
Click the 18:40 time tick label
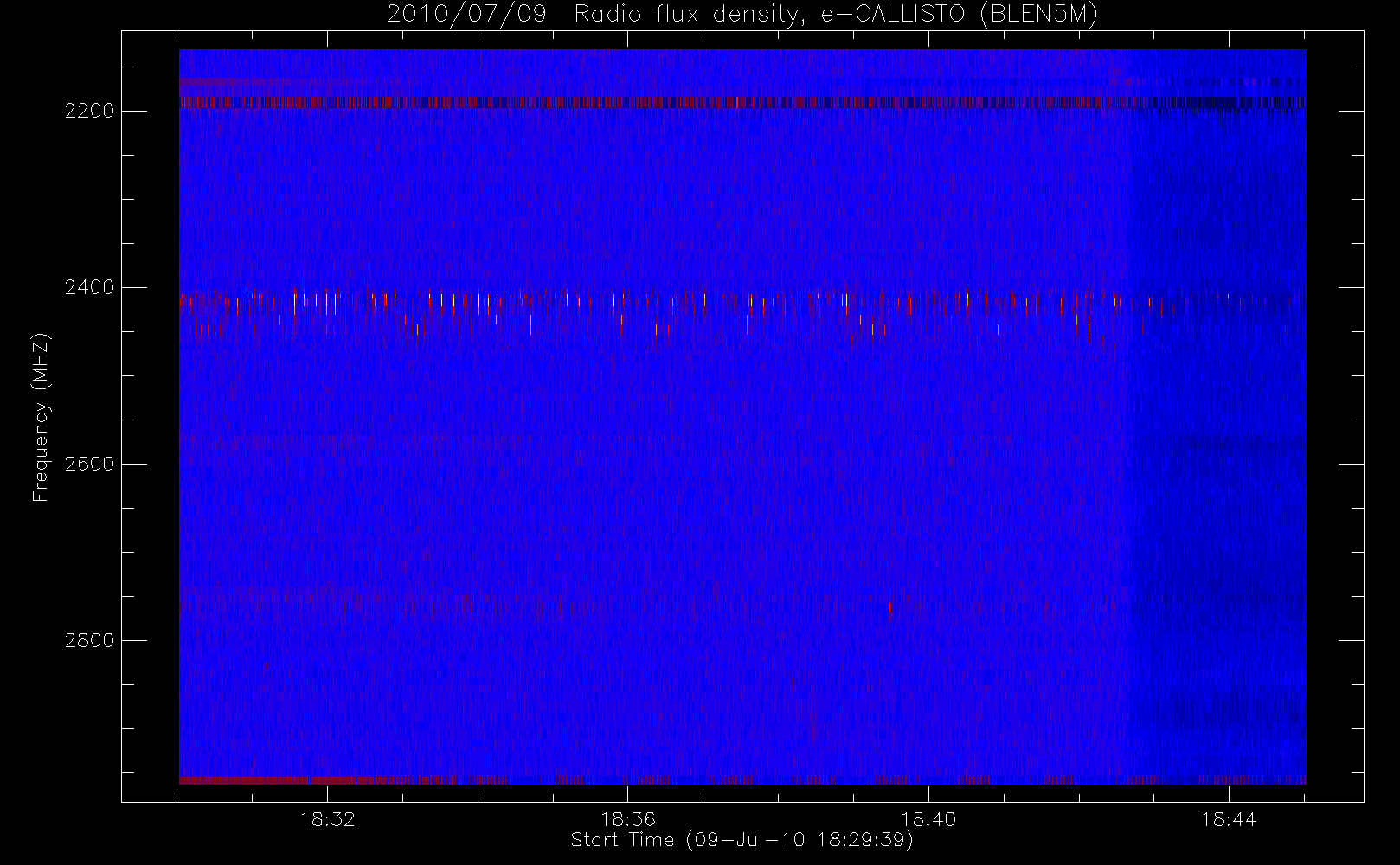[x=928, y=819]
